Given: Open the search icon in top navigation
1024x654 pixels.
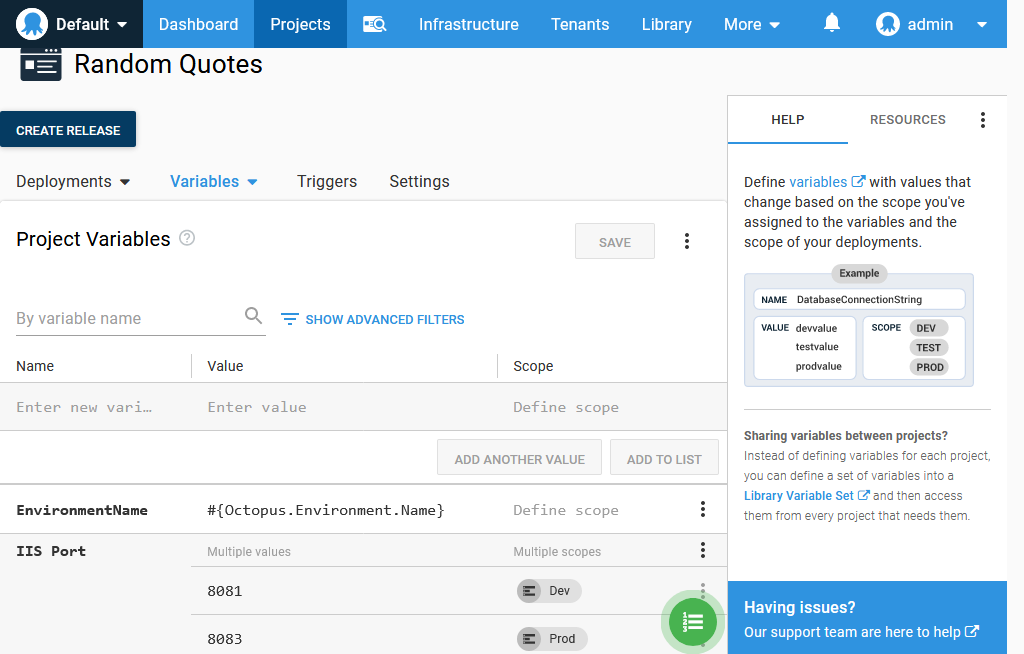Looking at the screenshot, I should click(x=375, y=24).
